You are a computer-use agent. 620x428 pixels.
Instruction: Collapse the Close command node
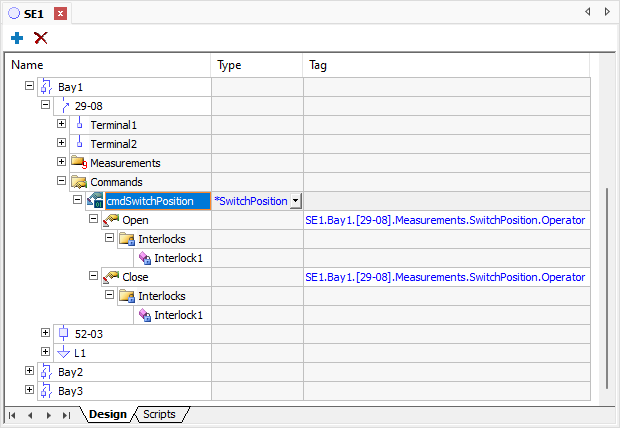93,275
